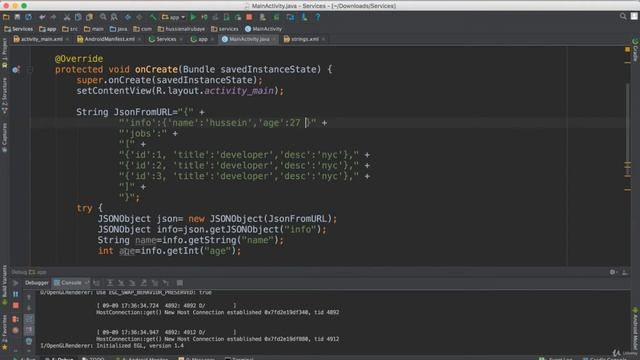
Task: Click the Step Over debug icon
Action: [x=110, y=282]
